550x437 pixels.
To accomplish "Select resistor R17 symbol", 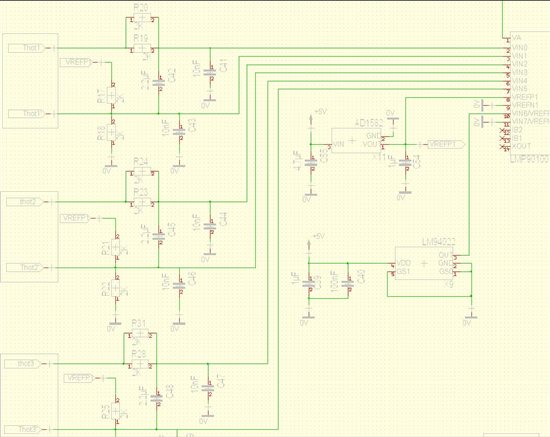I will point(112,95).
